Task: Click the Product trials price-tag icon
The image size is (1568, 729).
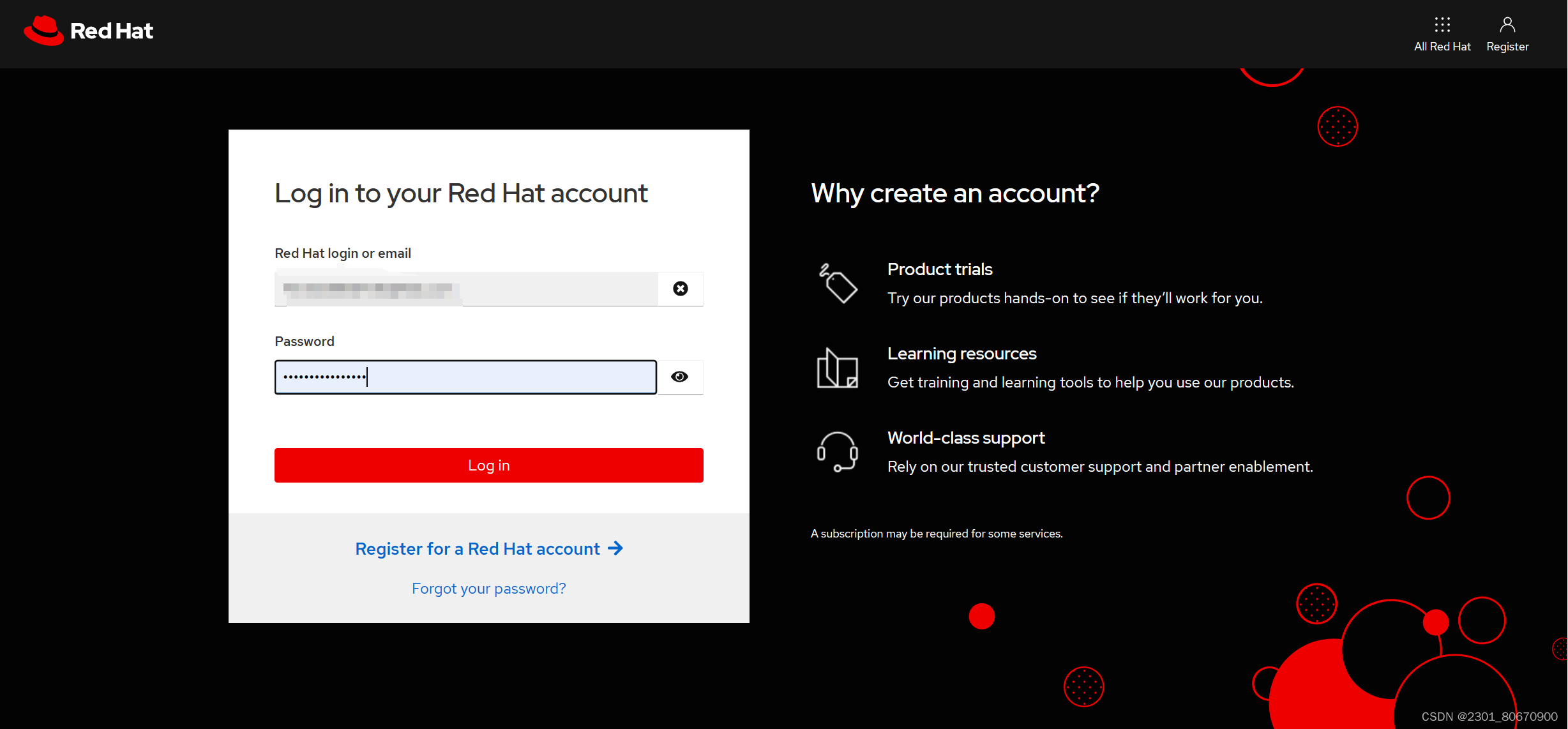Action: click(838, 284)
